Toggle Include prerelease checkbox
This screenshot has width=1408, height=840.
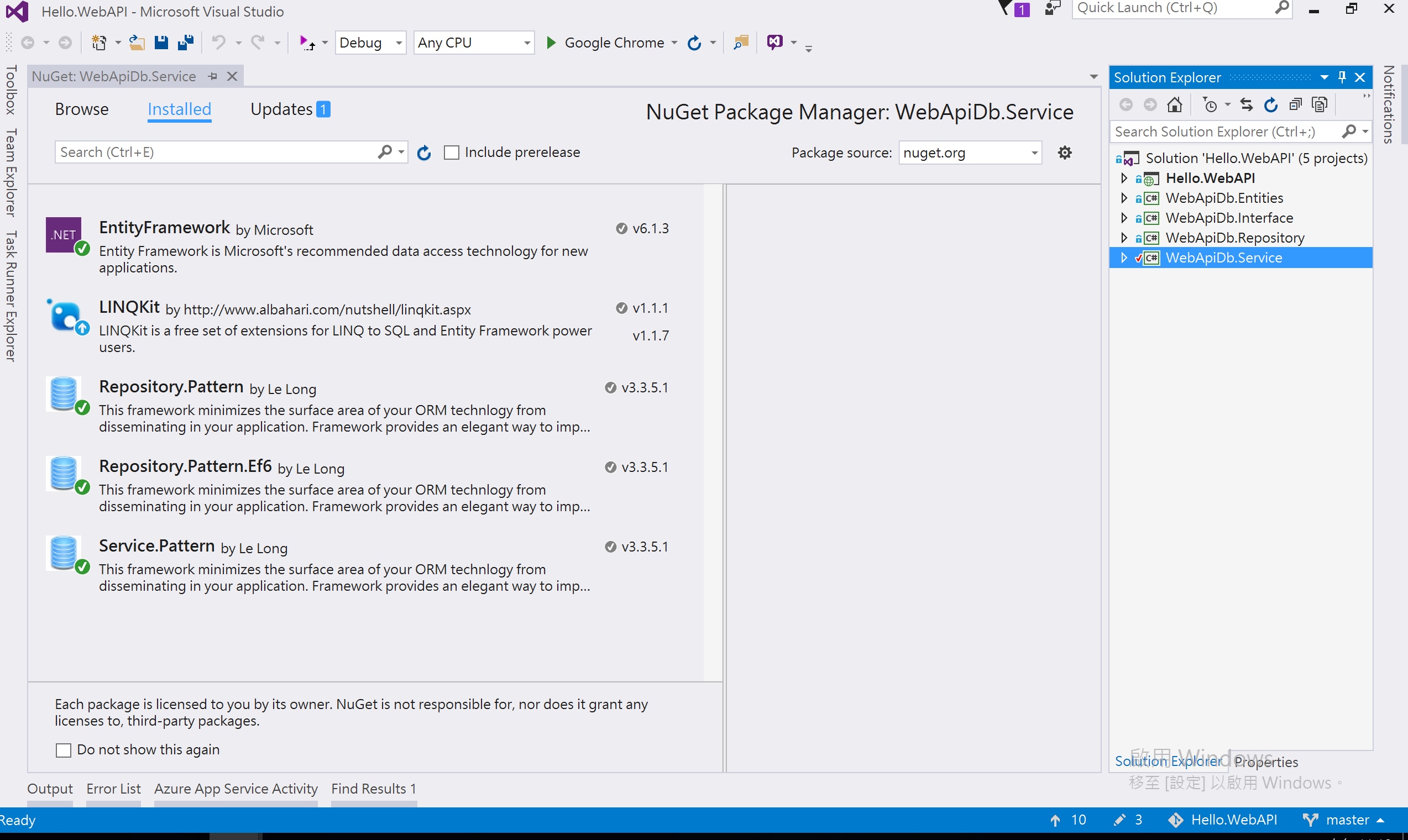coord(451,153)
